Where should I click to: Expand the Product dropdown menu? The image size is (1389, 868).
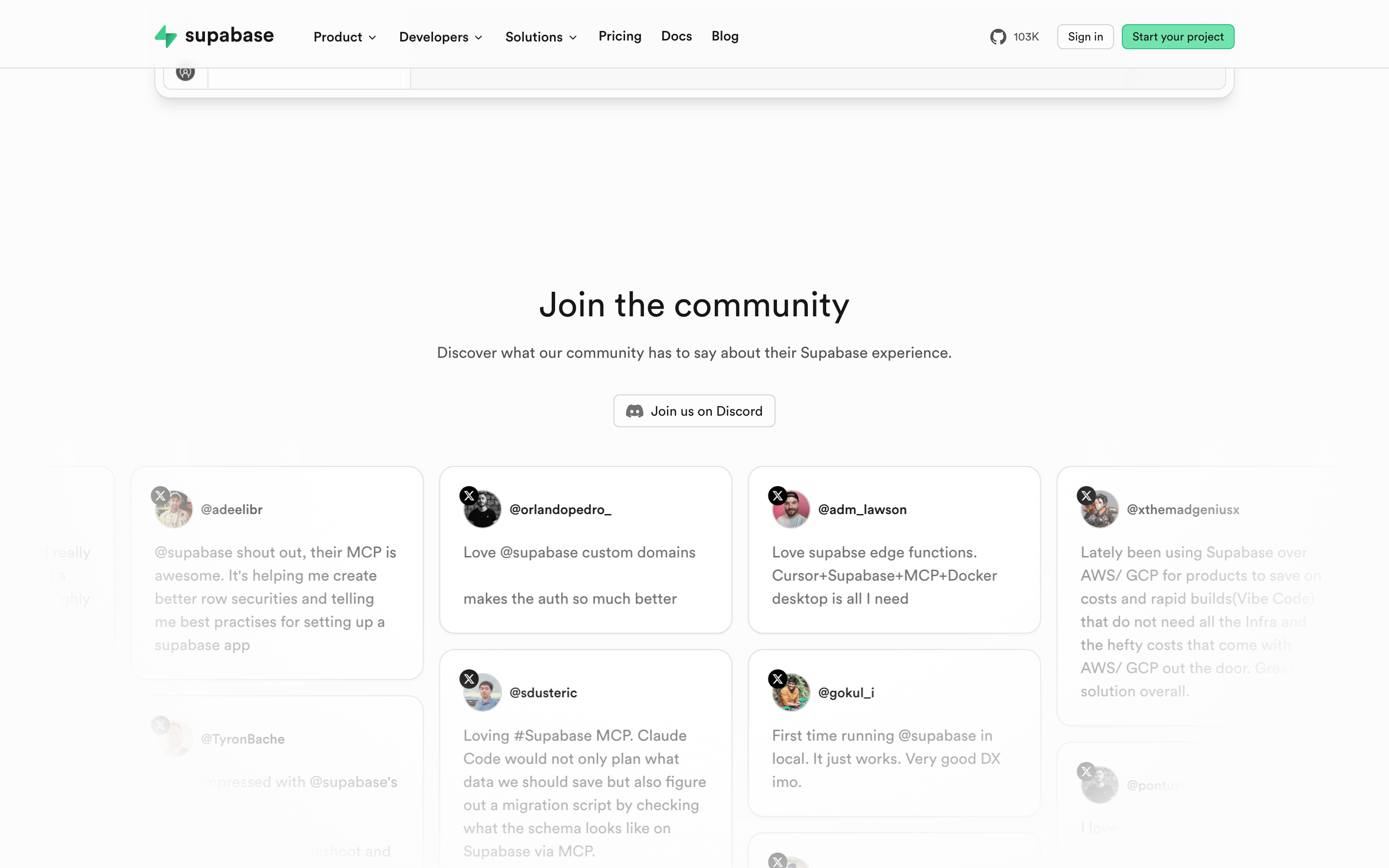[x=345, y=37]
